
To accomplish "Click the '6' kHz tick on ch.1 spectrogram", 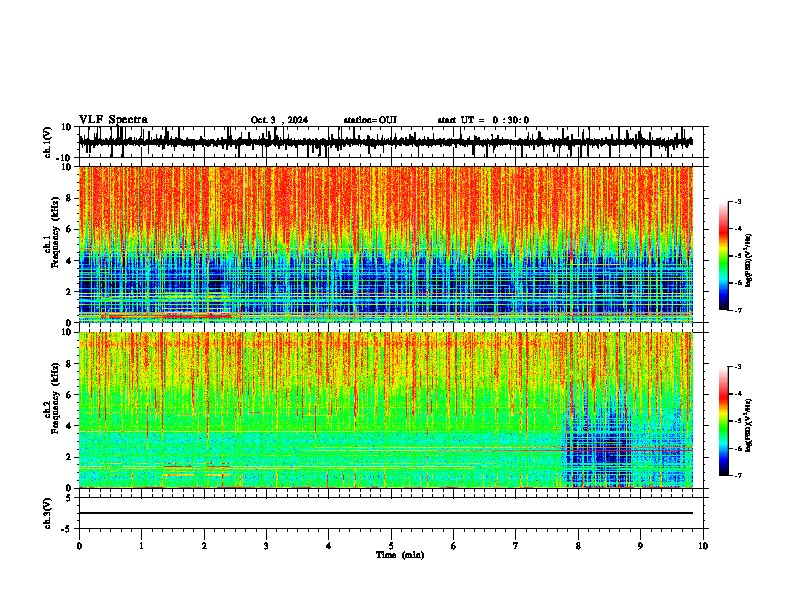I will tap(70, 229).
